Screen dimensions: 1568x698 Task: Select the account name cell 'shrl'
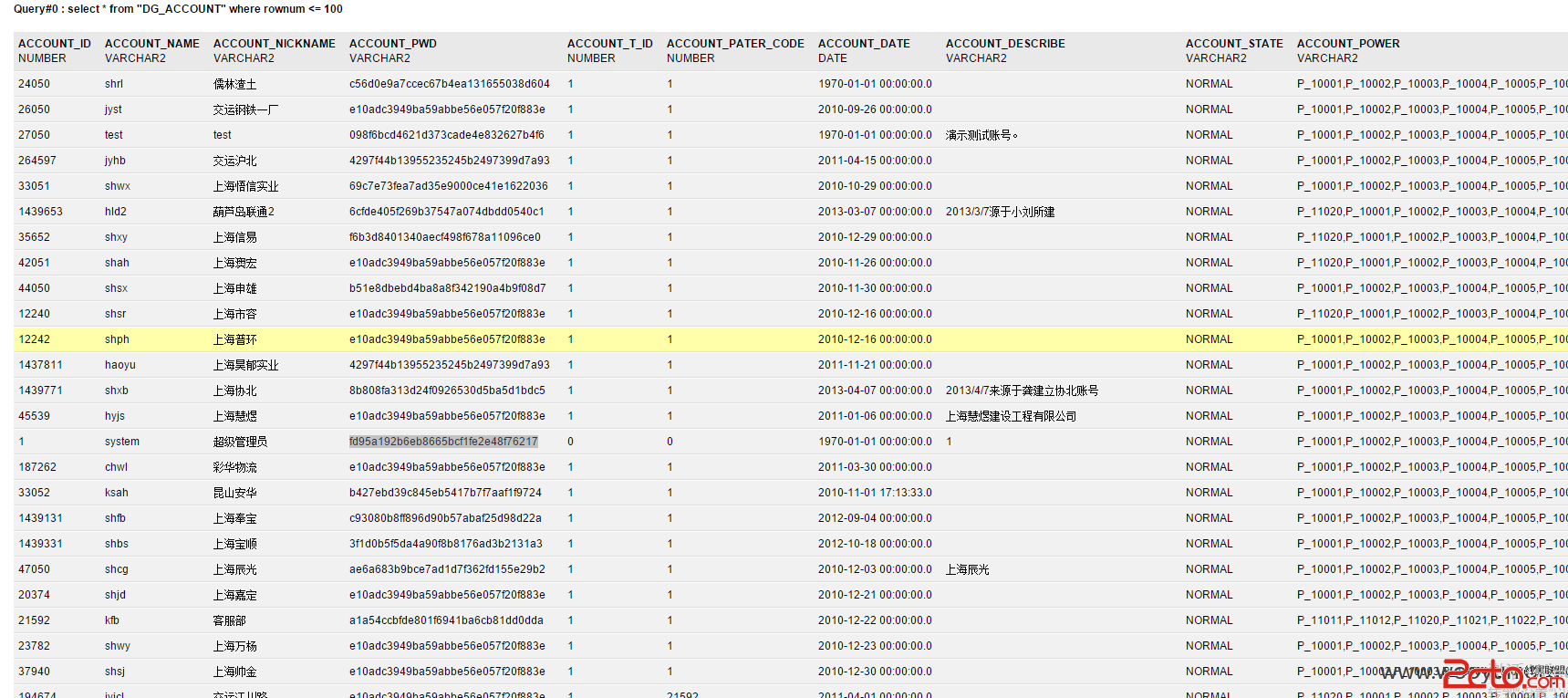click(114, 84)
